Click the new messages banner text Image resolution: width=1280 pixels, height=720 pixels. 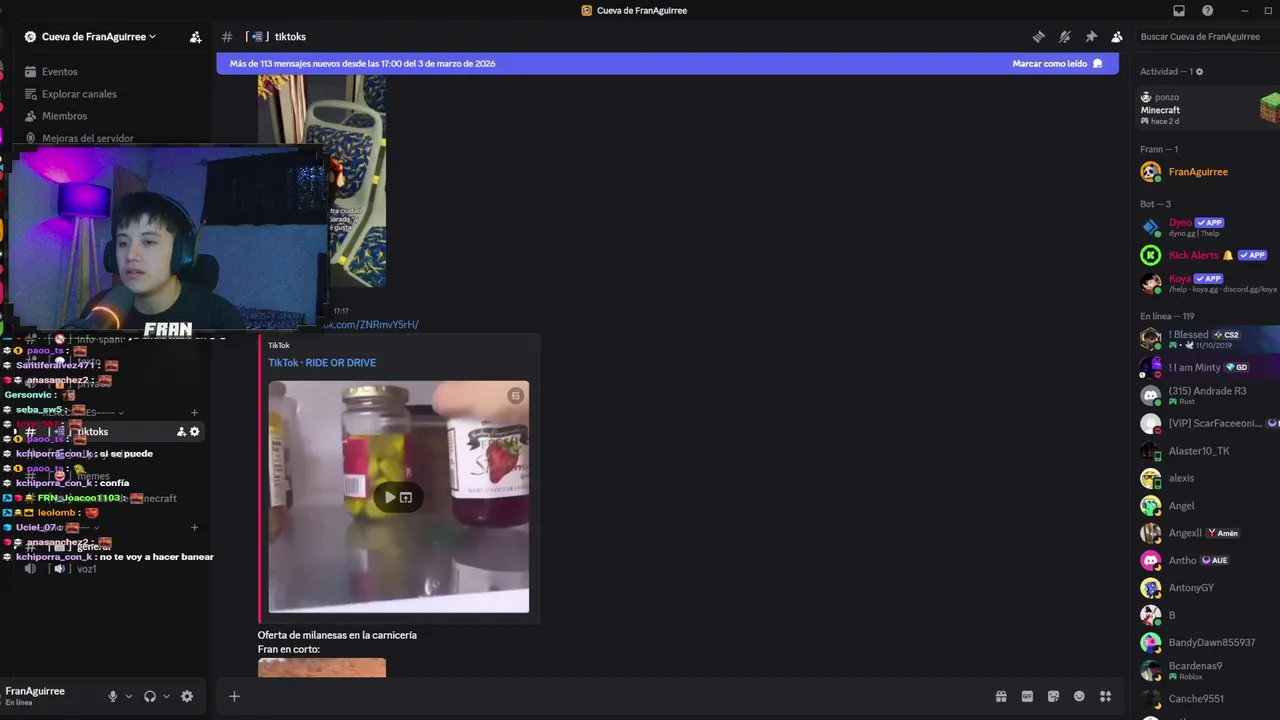click(362, 63)
